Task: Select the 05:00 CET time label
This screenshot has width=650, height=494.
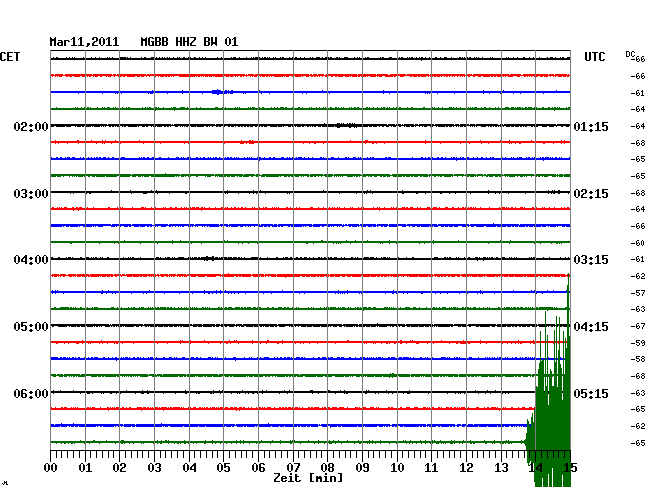Action: [x=31, y=327]
